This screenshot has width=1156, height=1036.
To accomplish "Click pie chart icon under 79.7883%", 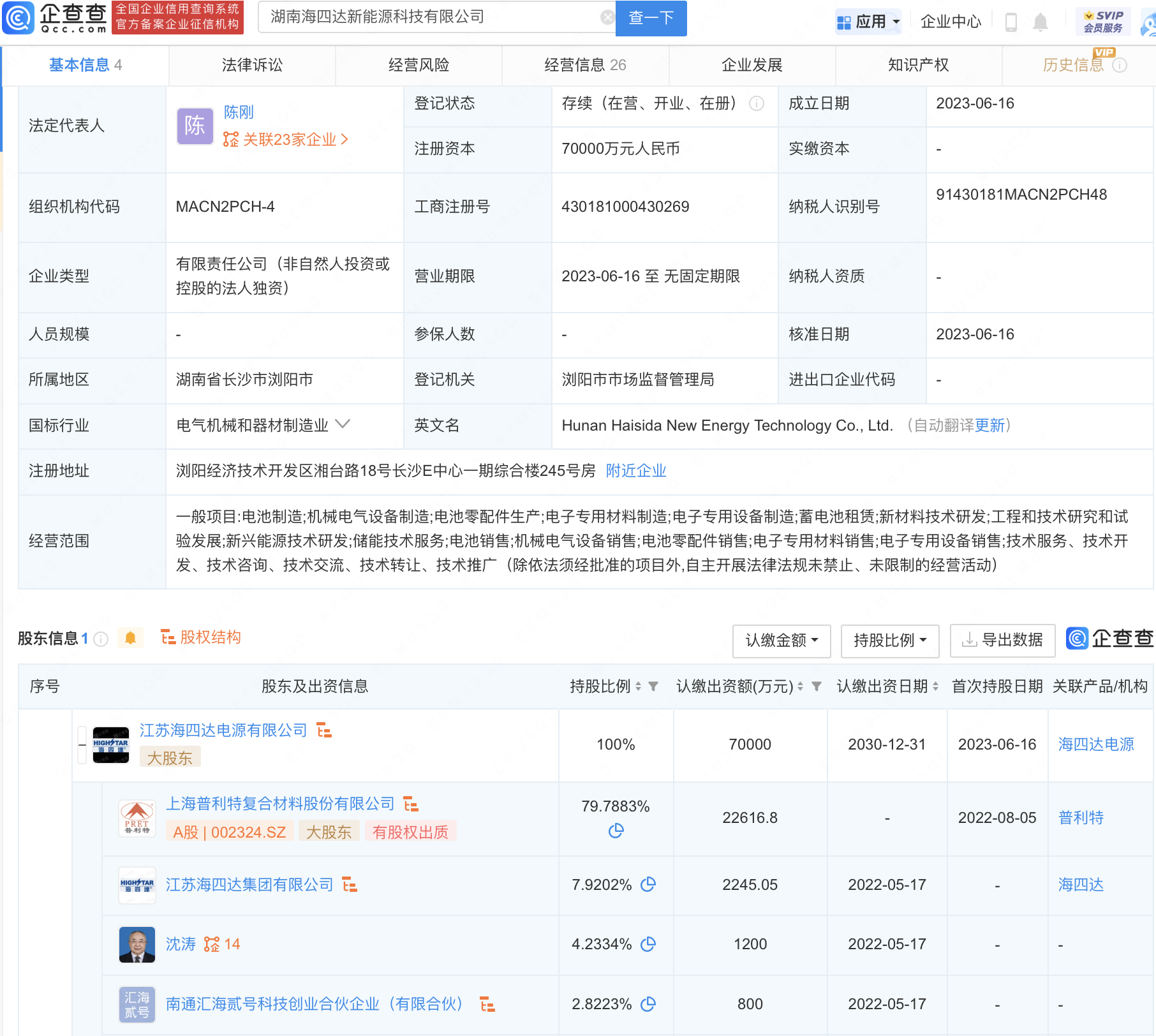I will pyautogui.click(x=616, y=831).
